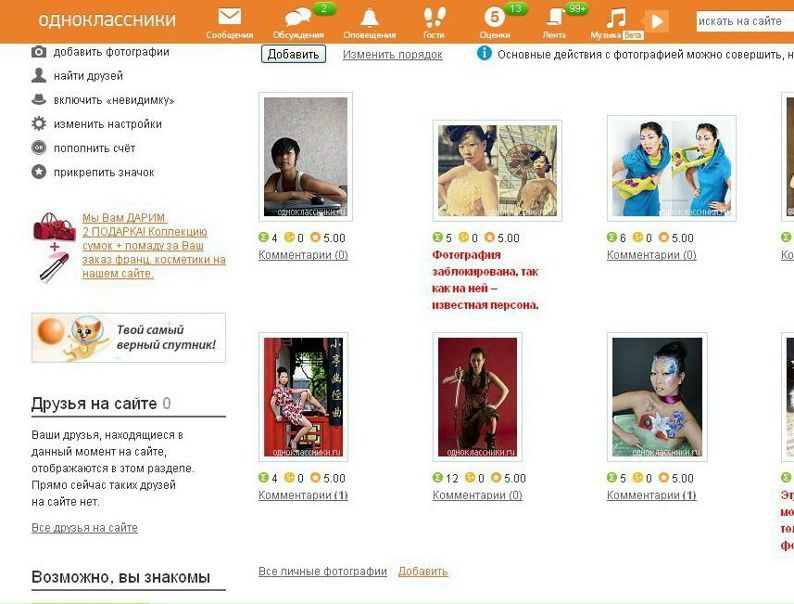Open Обсуждения chat bubbles icon

pyautogui.click(x=298, y=18)
